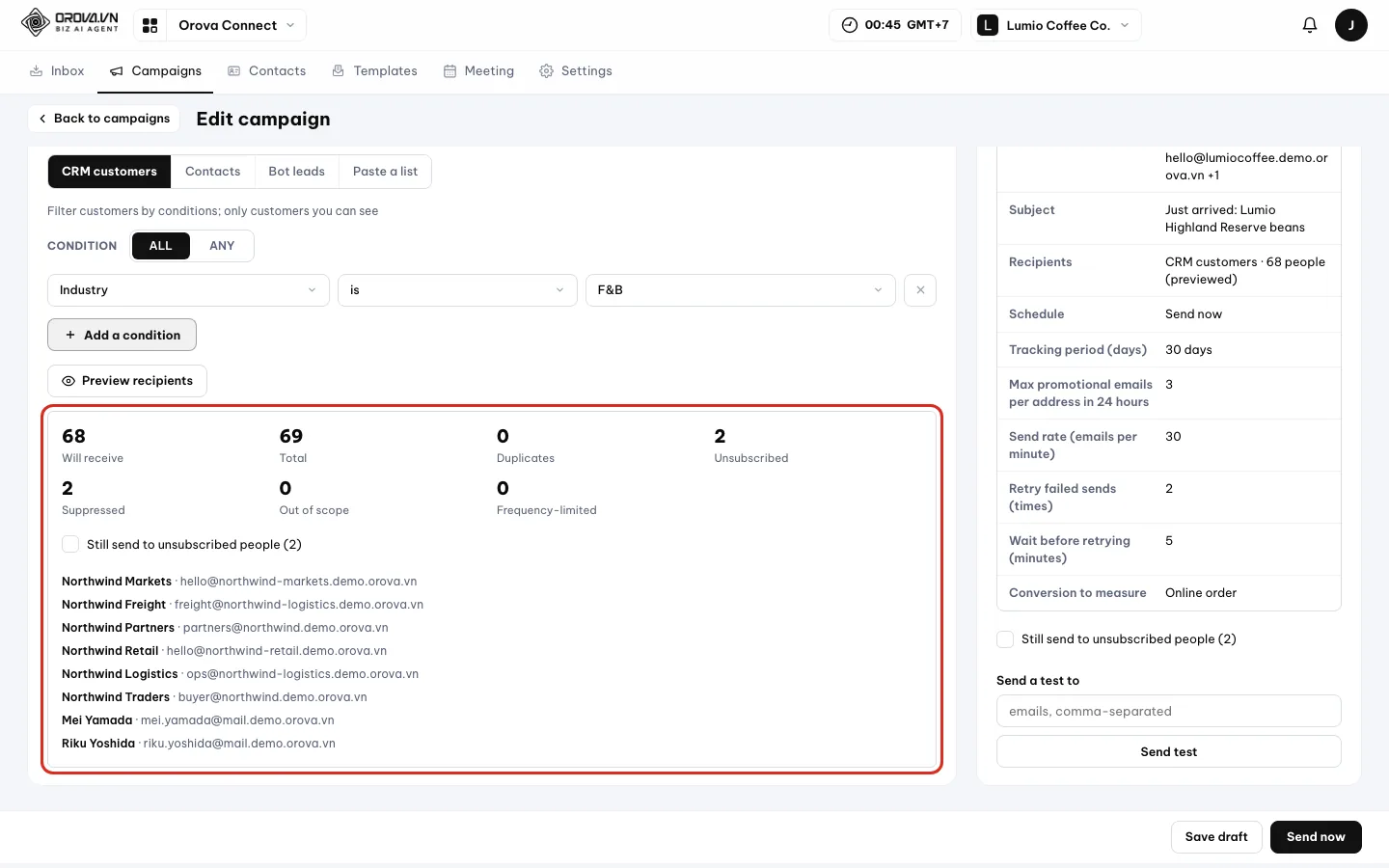This screenshot has width=1389, height=868.
Task: Select the Bot leads source tab
Action: coord(296,172)
